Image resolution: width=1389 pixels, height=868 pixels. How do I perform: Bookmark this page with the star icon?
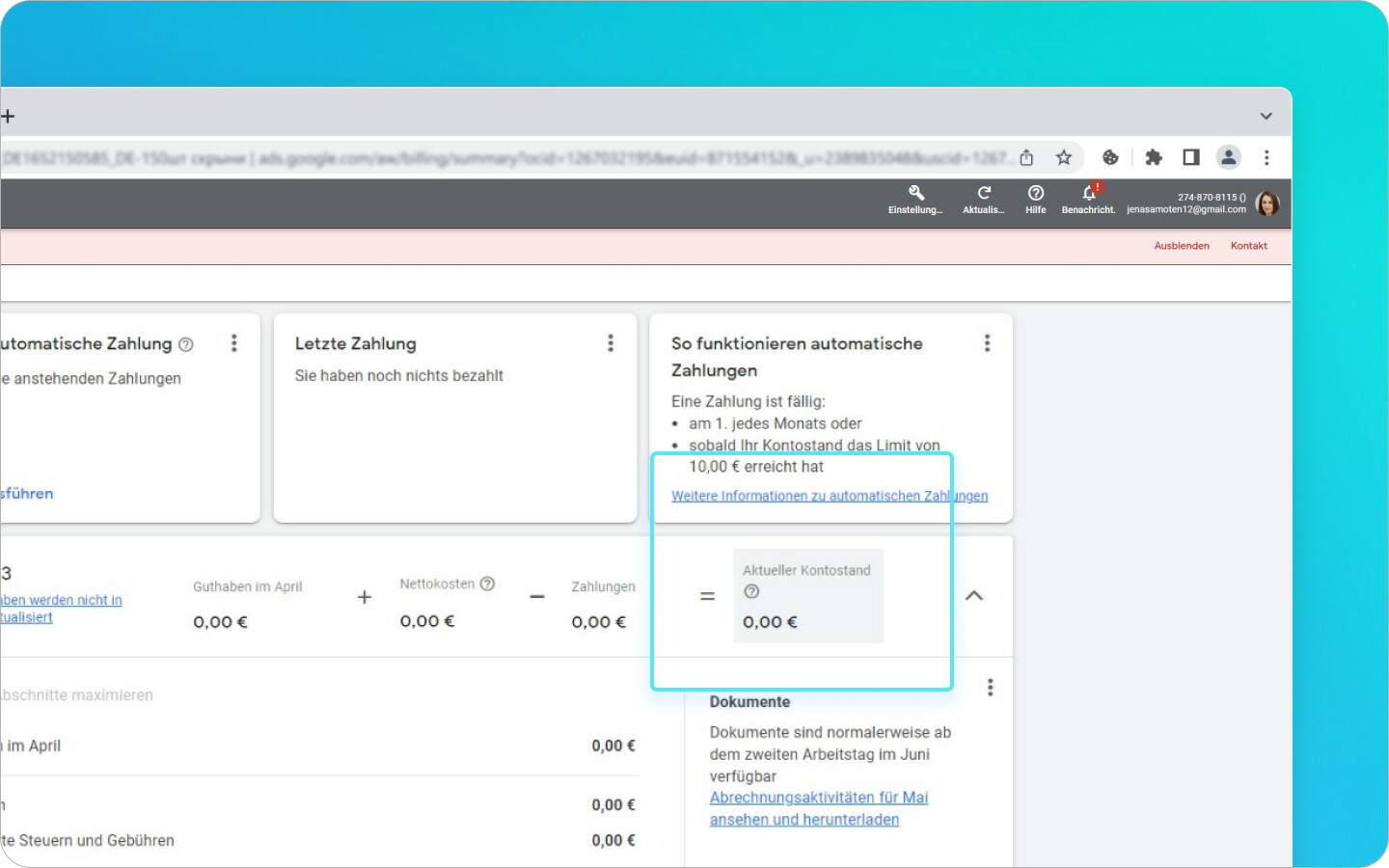[x=1063, y=157]
